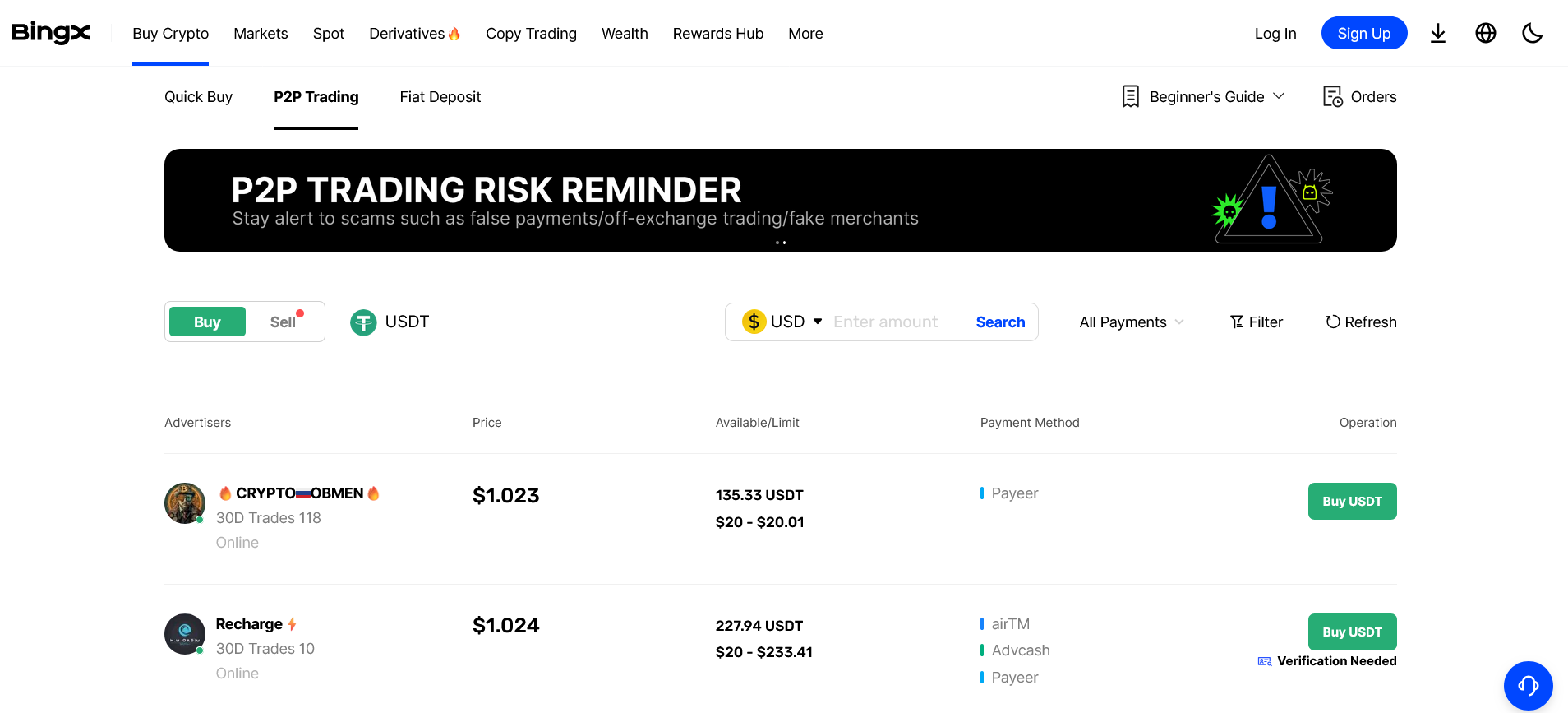Click the CRYPTO OBMEN advertiser name
Image resolution: width=1568 pixels, height=713 pixels.
pos(299,493)
